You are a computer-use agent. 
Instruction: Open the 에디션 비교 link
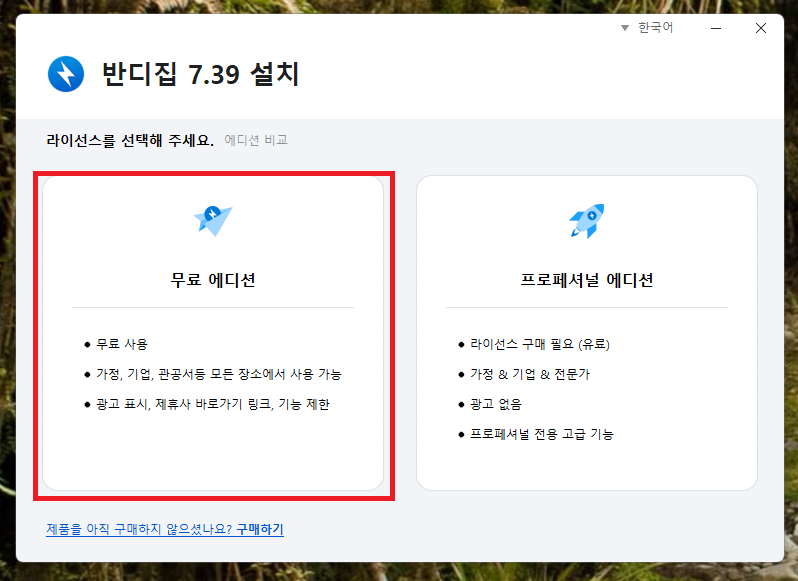point(256,140)
